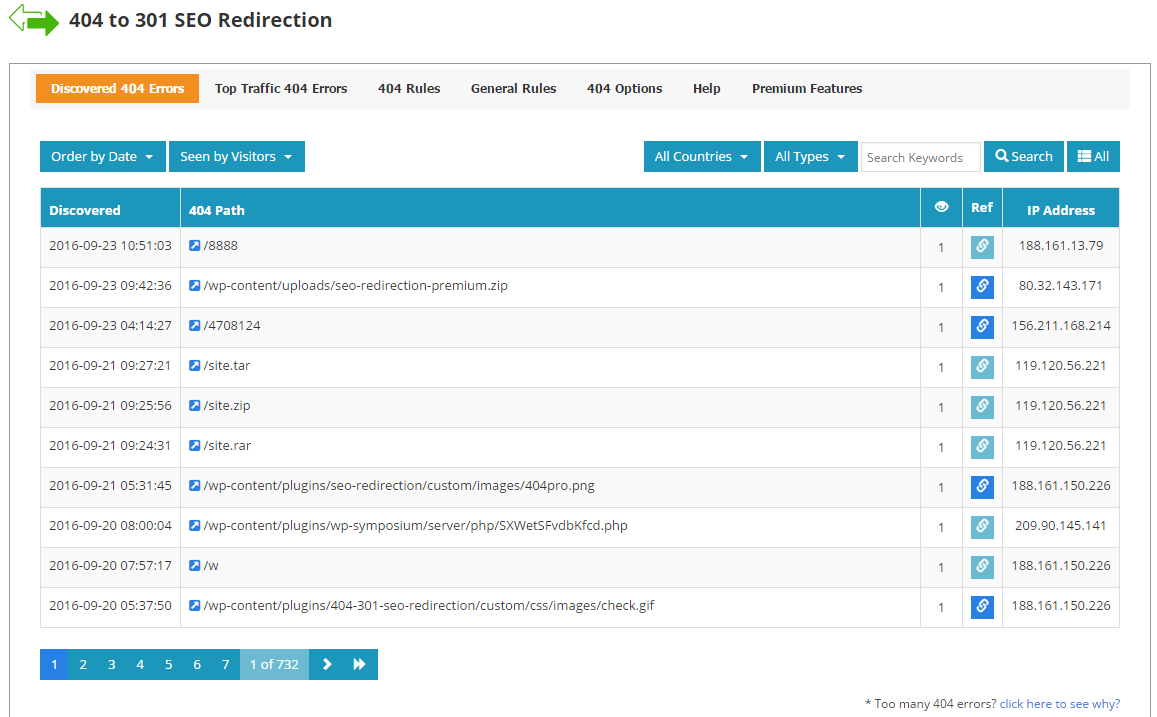Click Ref chain icon in the check.gif row
Screen dimensions: 1157x717
pyautogui.click(x=982, y=606)
